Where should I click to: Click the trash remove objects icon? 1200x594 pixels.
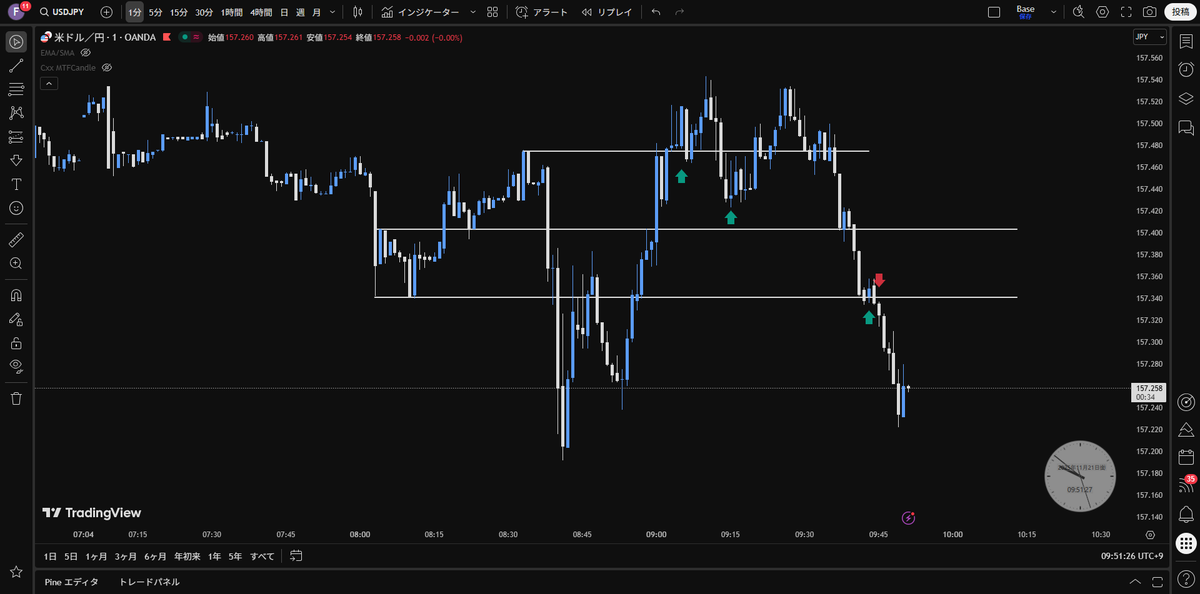tap(16, 398)
